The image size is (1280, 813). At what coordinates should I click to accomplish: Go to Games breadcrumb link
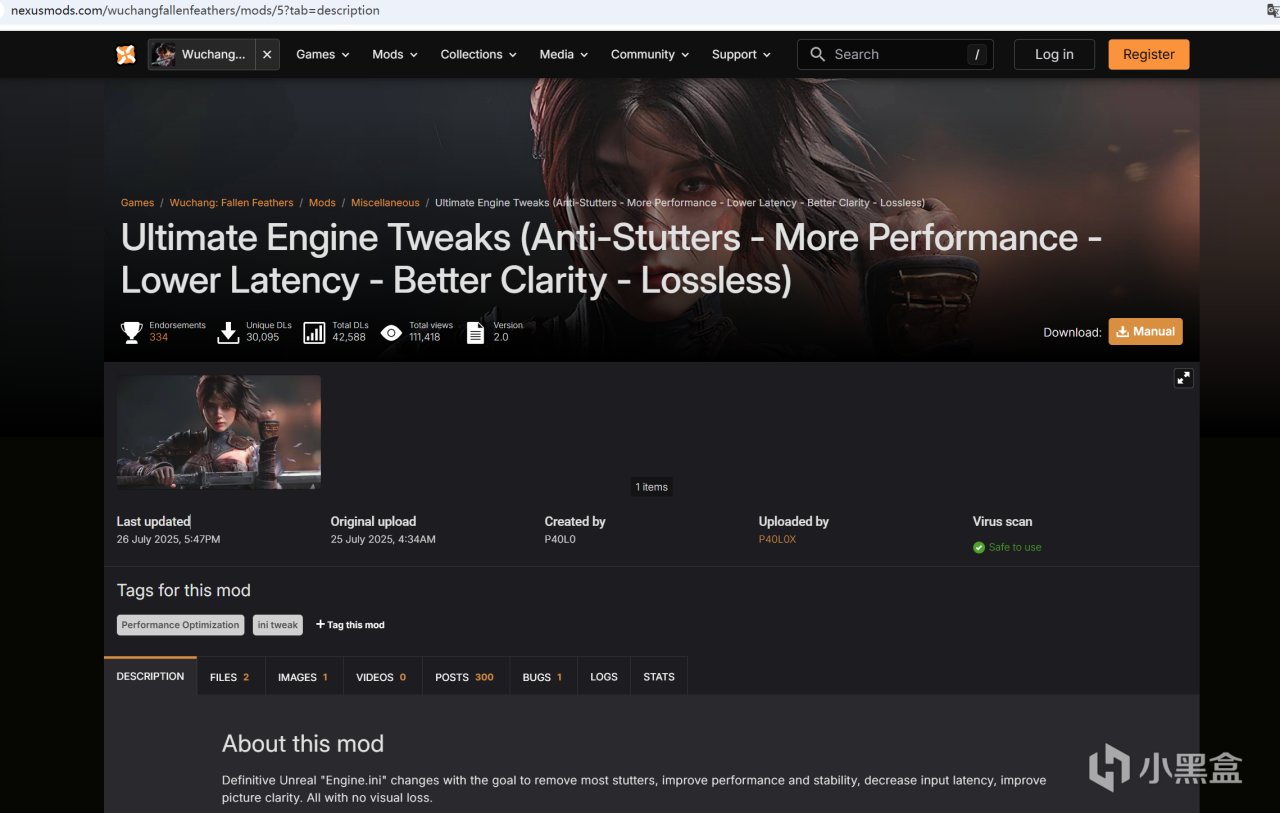[x=137, y=203]
